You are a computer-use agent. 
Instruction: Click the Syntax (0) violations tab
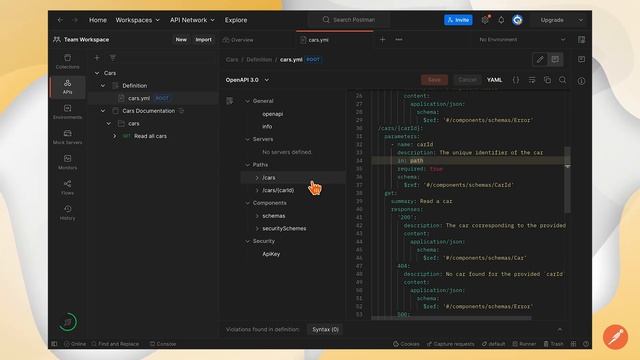tap(325, 329)
